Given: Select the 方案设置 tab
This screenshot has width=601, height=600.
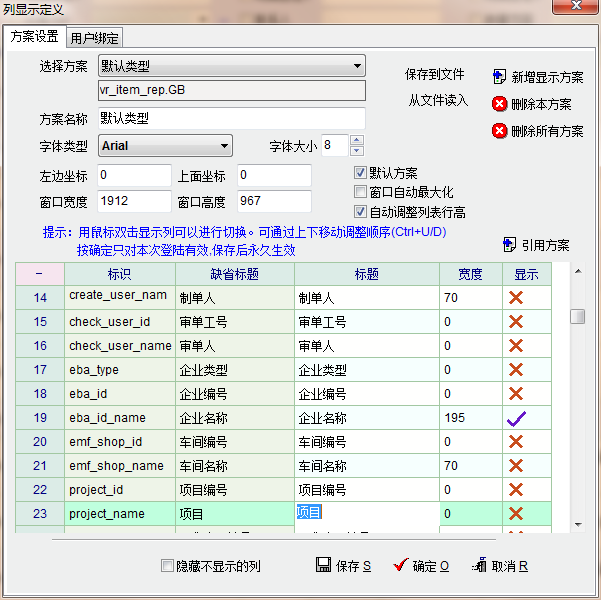Looking at the screenshot, I should [34, 37].
